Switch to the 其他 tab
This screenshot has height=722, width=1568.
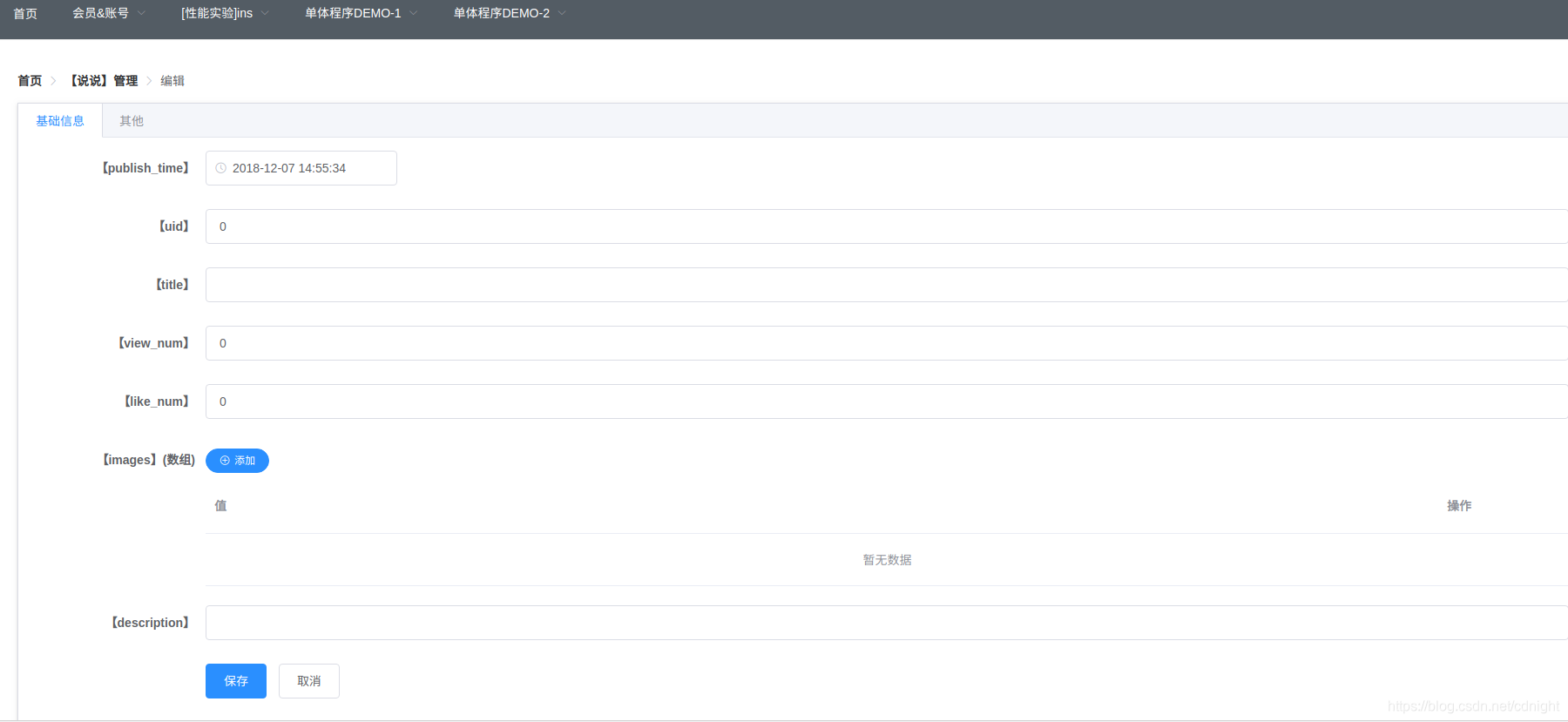[x=132, y=121]
